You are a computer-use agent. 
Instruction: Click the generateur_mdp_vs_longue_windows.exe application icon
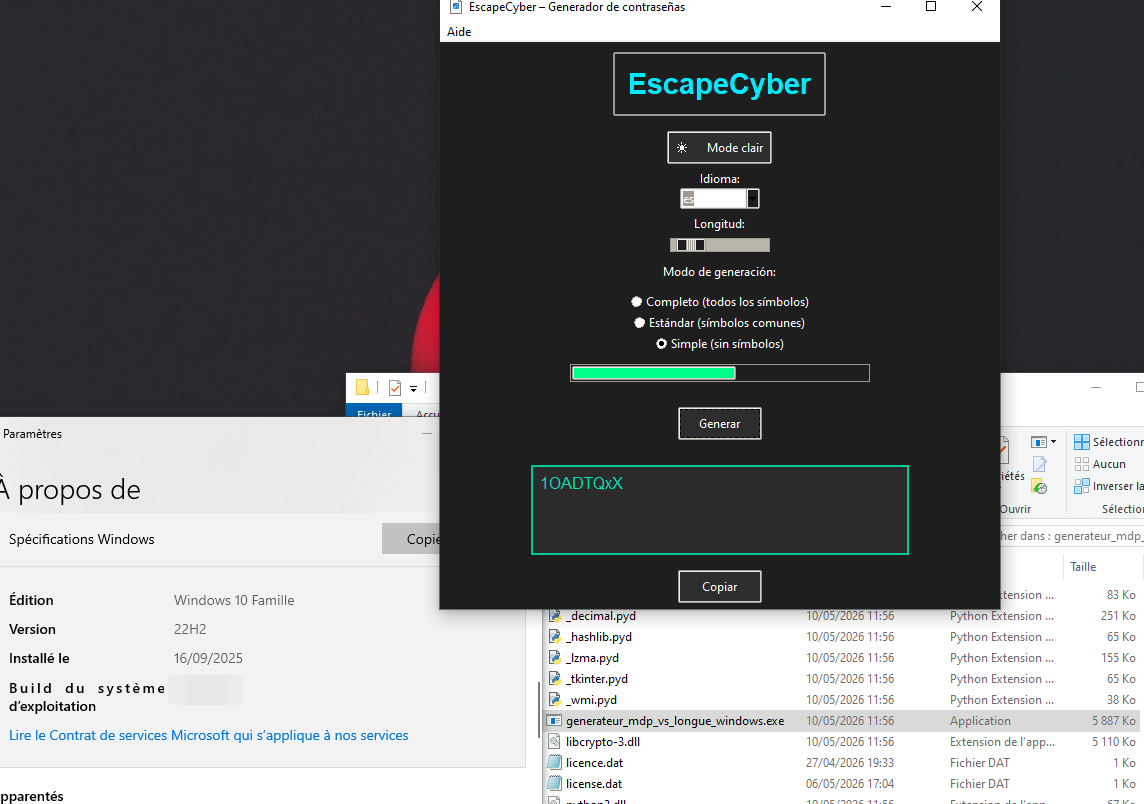(x=555, y=721)
